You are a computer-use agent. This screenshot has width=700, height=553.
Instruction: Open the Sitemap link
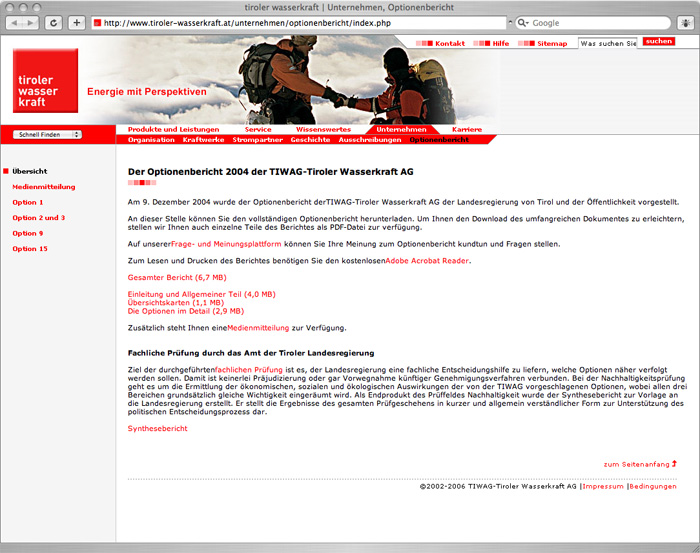pos(552,43)
